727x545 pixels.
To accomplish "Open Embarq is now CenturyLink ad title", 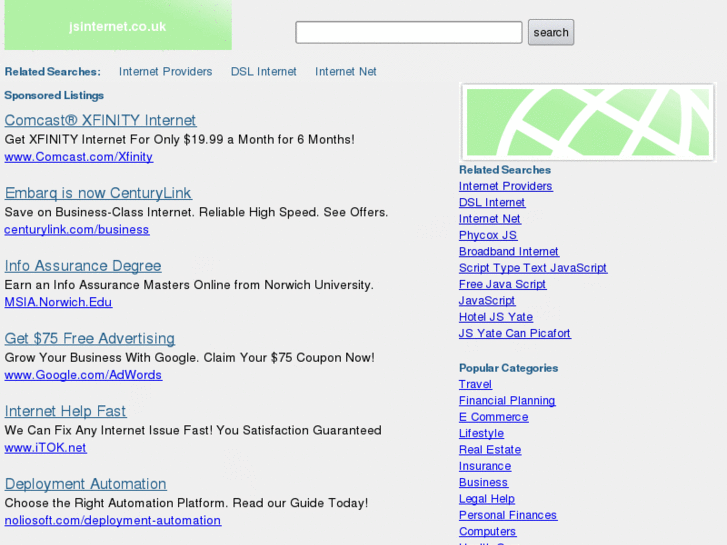I will tap(98, 193).
